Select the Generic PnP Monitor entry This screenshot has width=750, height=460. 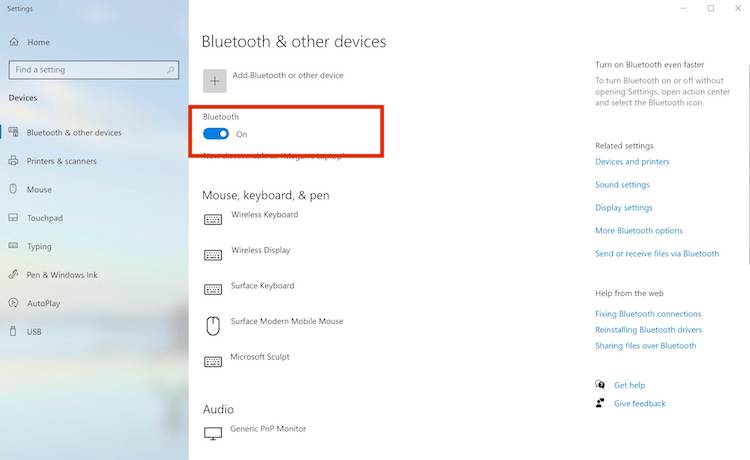tap(268, 428)
